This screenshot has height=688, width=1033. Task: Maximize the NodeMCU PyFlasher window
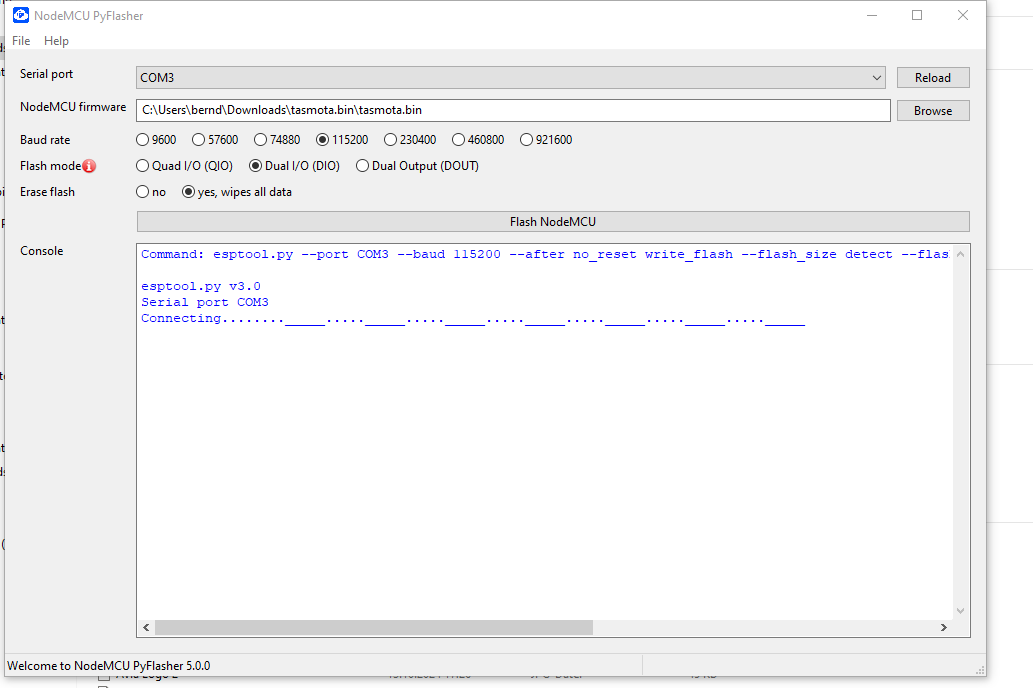coord(917,15)
